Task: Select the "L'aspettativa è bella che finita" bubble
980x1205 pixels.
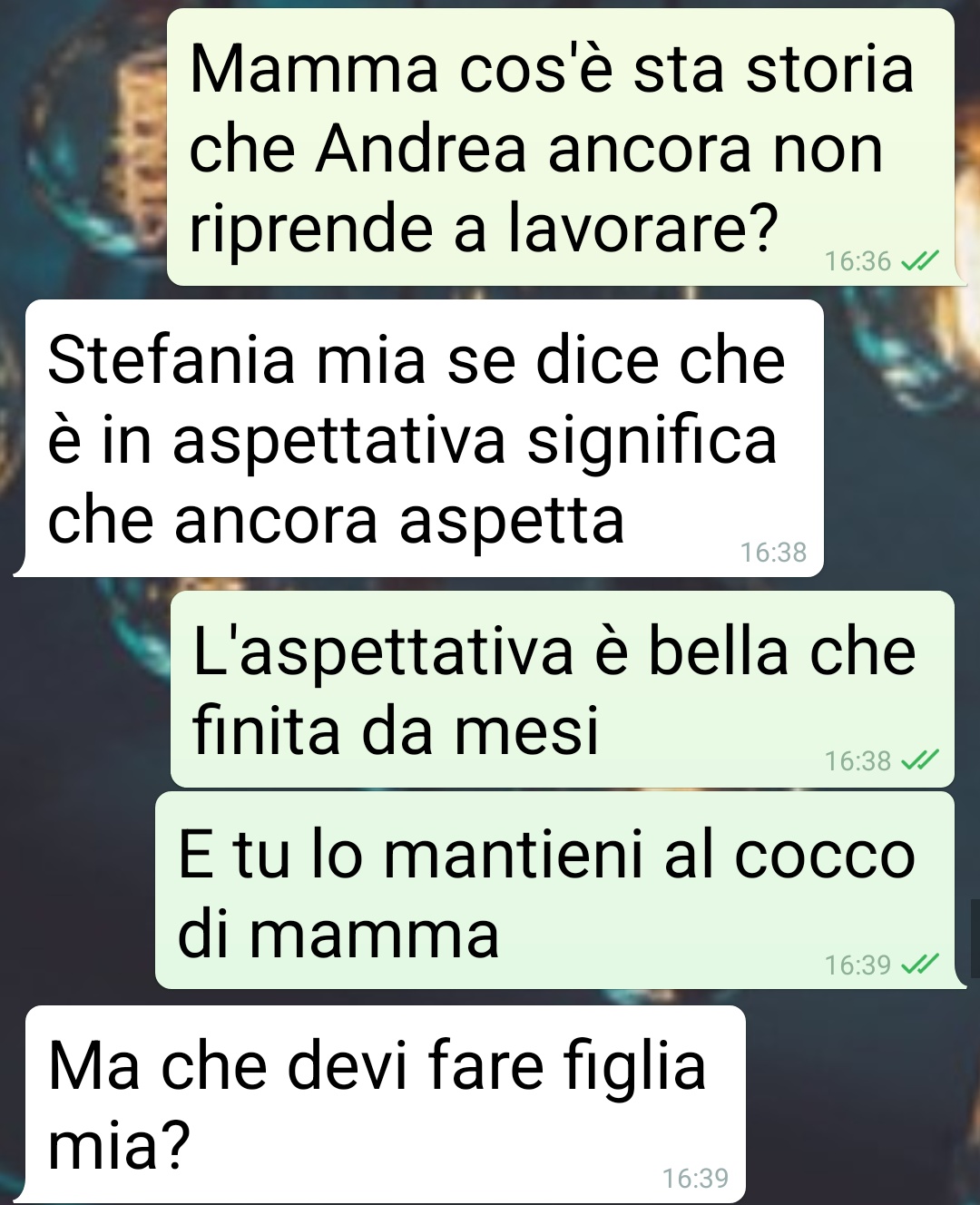Action: [x=563, y=690]
